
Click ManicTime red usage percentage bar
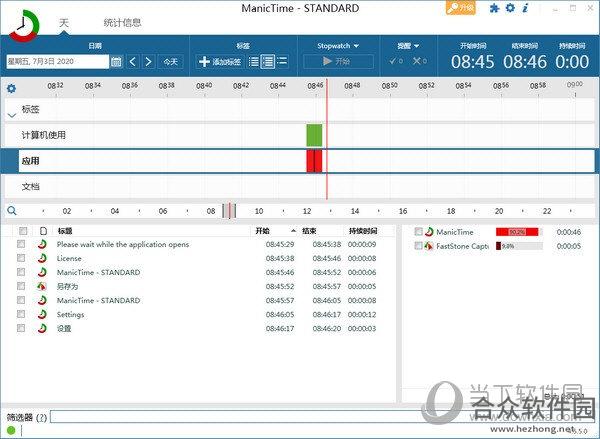(x=517, y=232)
